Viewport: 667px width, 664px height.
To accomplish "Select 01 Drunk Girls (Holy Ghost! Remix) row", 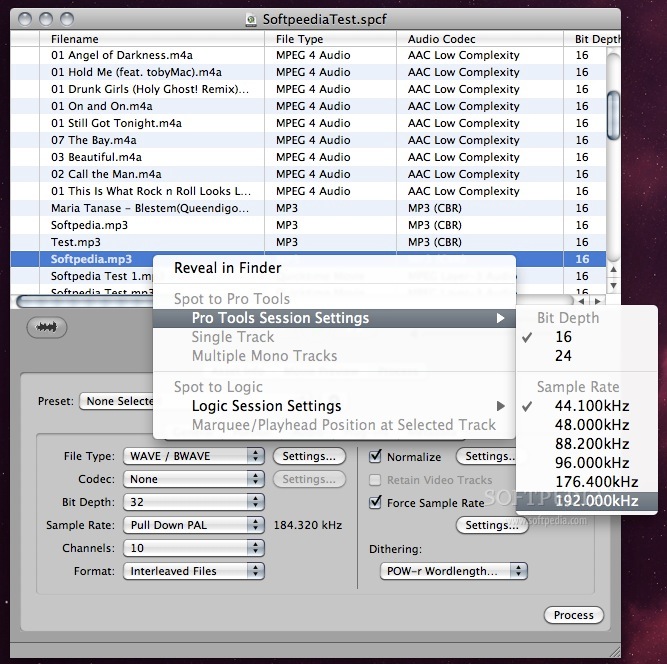I will [308, 89].
